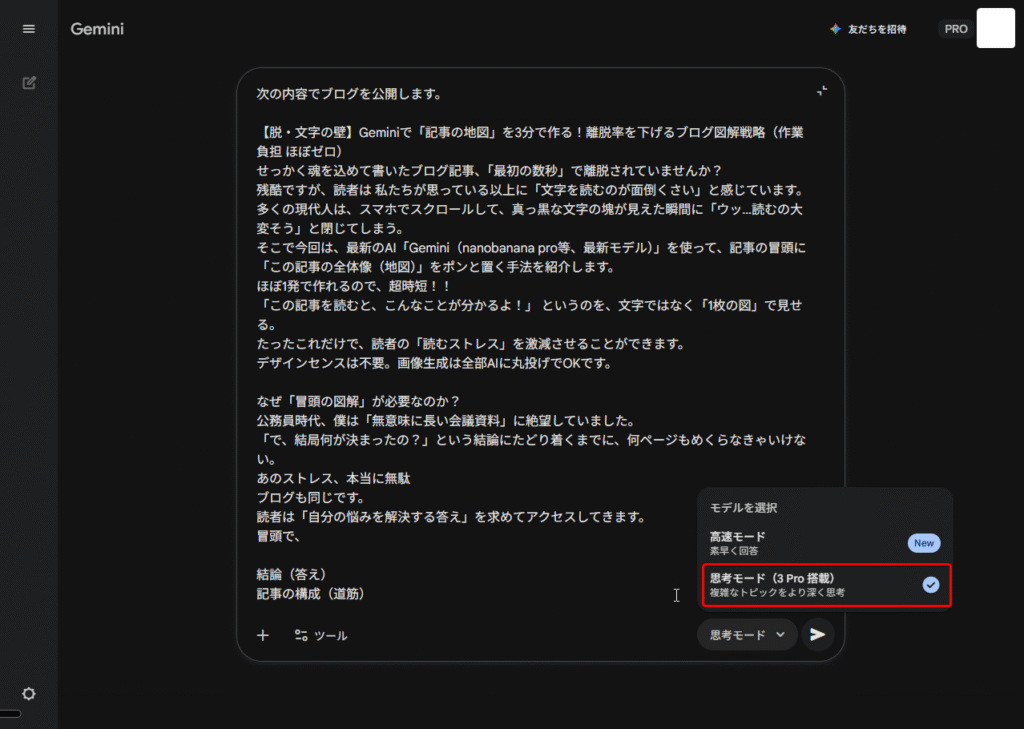Viewport: 1024px width, 729px height.
Task: Open the settings gear in the sidebar
Action: click(29, 694)
